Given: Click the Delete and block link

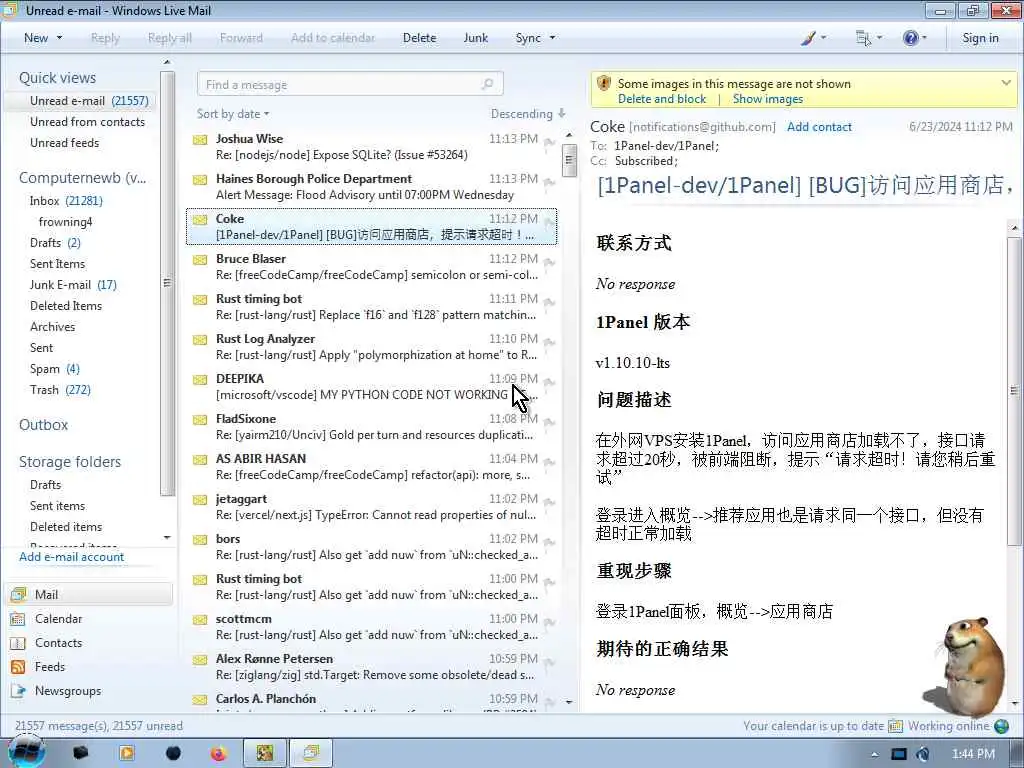Looking at the screenshot, I should coord(662,99).
